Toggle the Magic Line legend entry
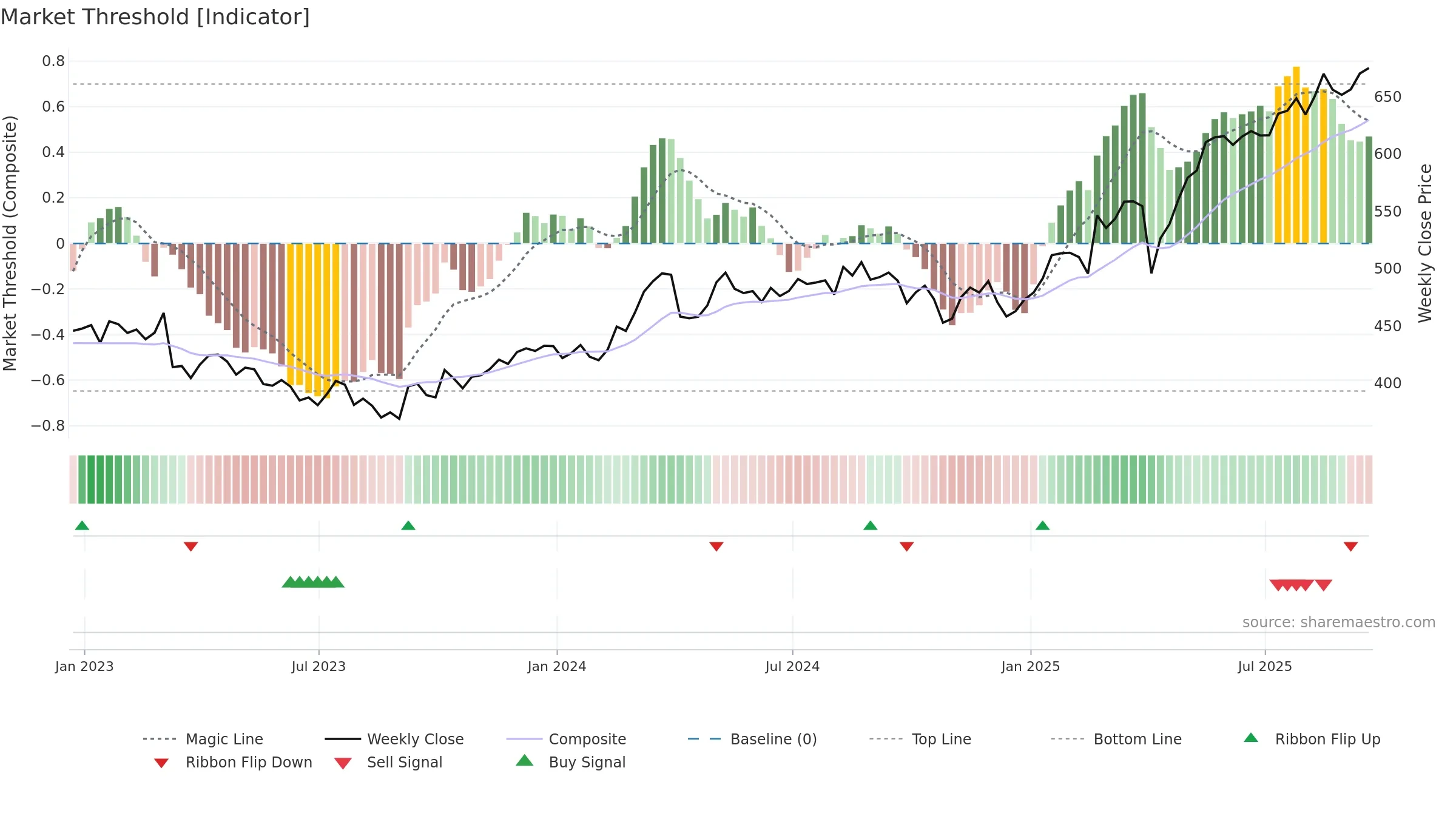1456x819 pixels. pyautogui.click(x=203, y=739)
